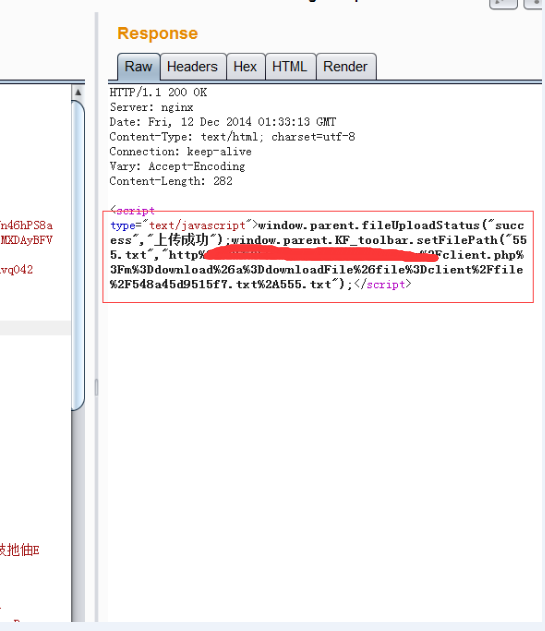Viewport: 545px width, 631px height.
Task: Click the 'Connection: keep-alive' line
Action: (180, 152)
